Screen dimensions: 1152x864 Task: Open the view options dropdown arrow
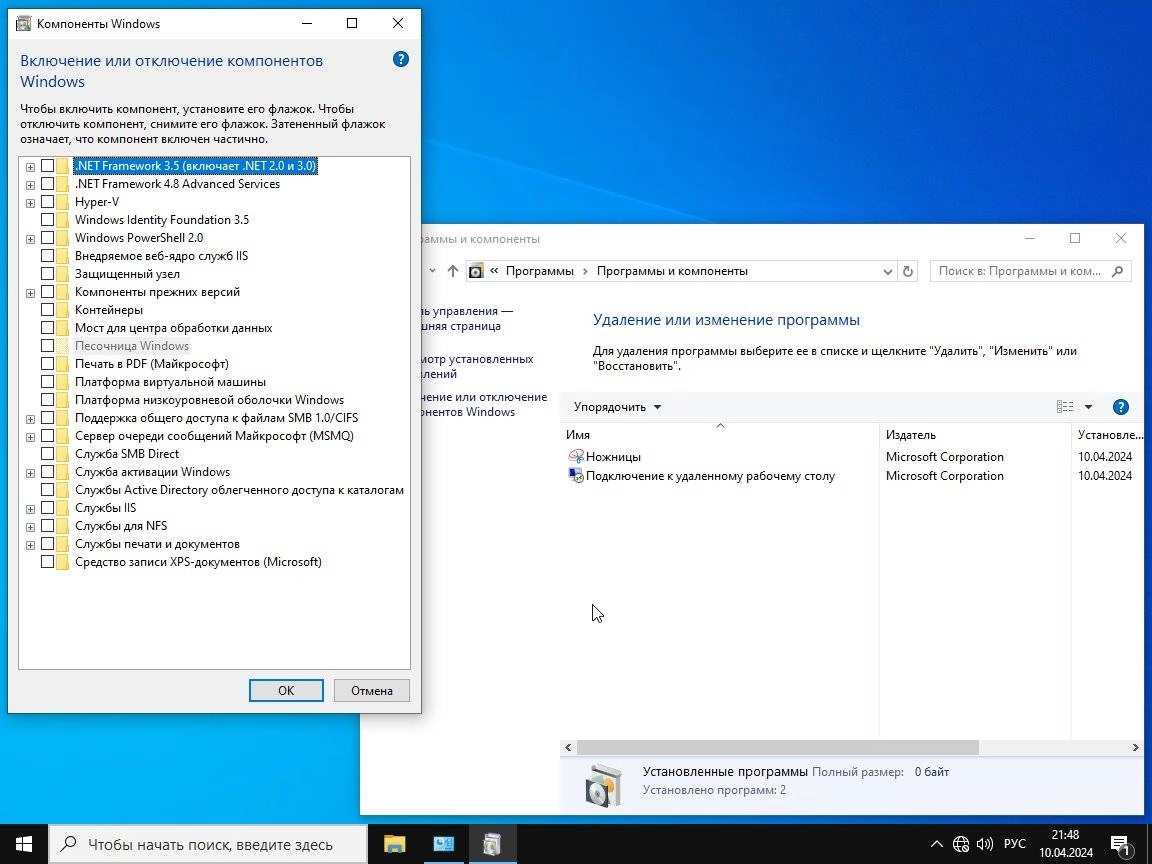pyautogui.click(x=1088, y=407)
